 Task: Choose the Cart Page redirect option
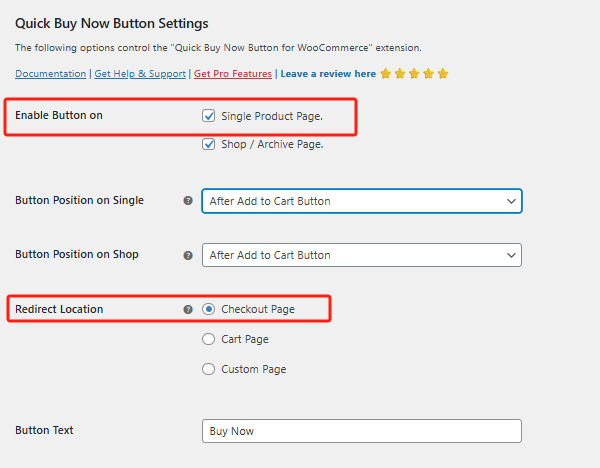click(x=209, y=339)
